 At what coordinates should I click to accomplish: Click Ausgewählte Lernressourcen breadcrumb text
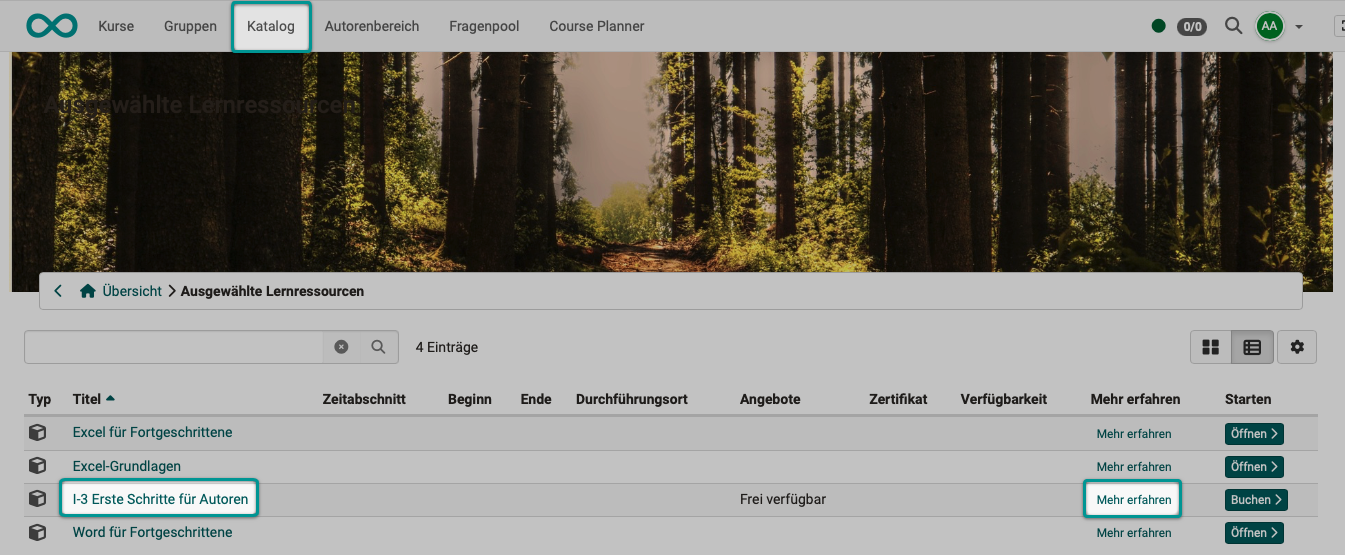pos(272,291)
